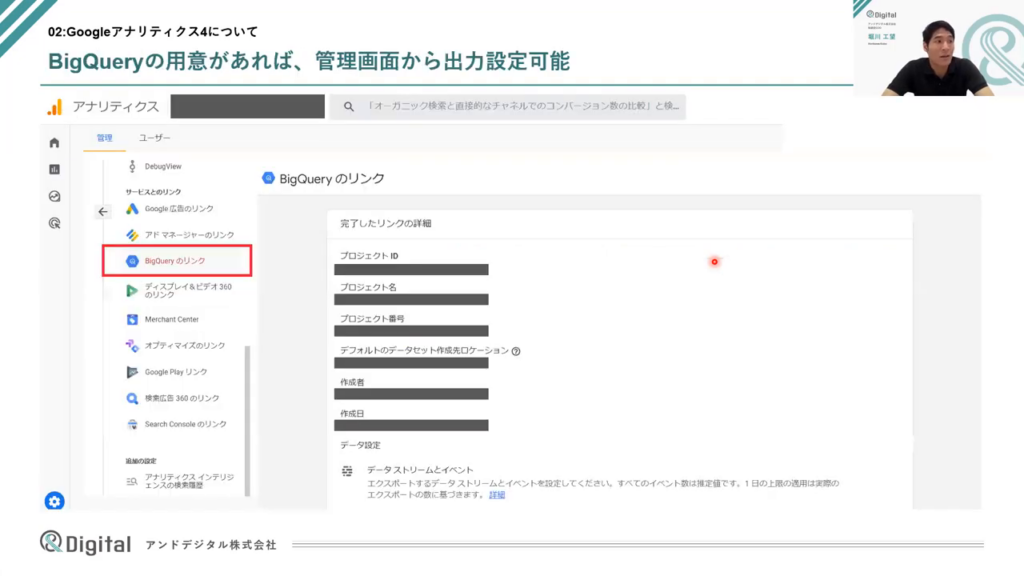This screenshot has height=576, width=1024.
Task: Click the Admin gear icon
Action: (x=54, y=501)
